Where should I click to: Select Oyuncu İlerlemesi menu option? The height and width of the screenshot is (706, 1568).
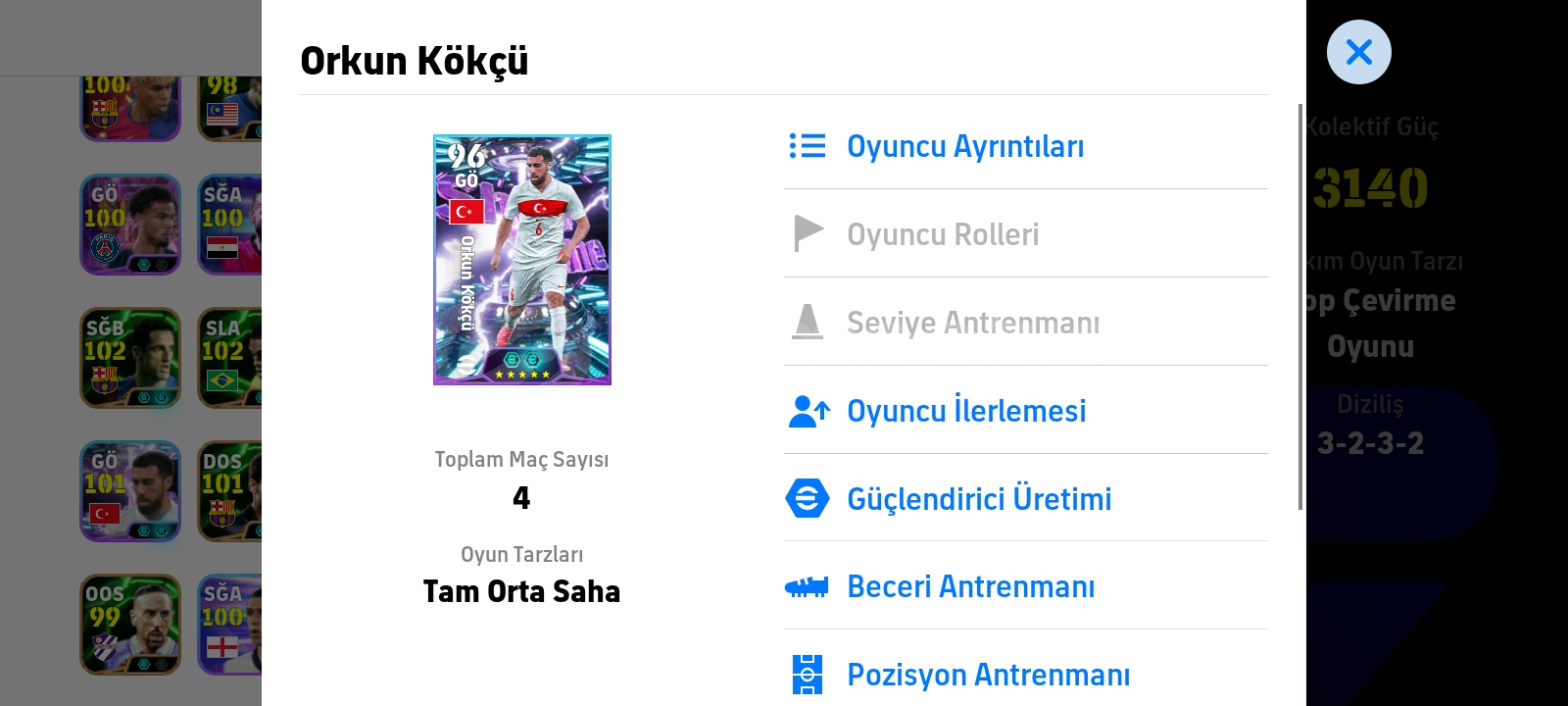pos(966,411)
